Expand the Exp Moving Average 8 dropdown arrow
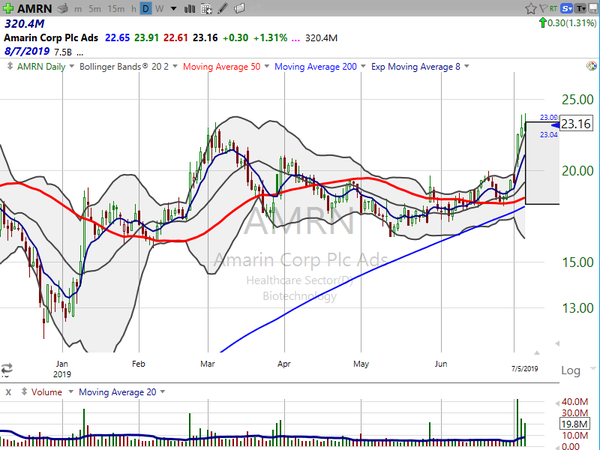This screenshot has width=600, height=450. [x=467, y=67]
